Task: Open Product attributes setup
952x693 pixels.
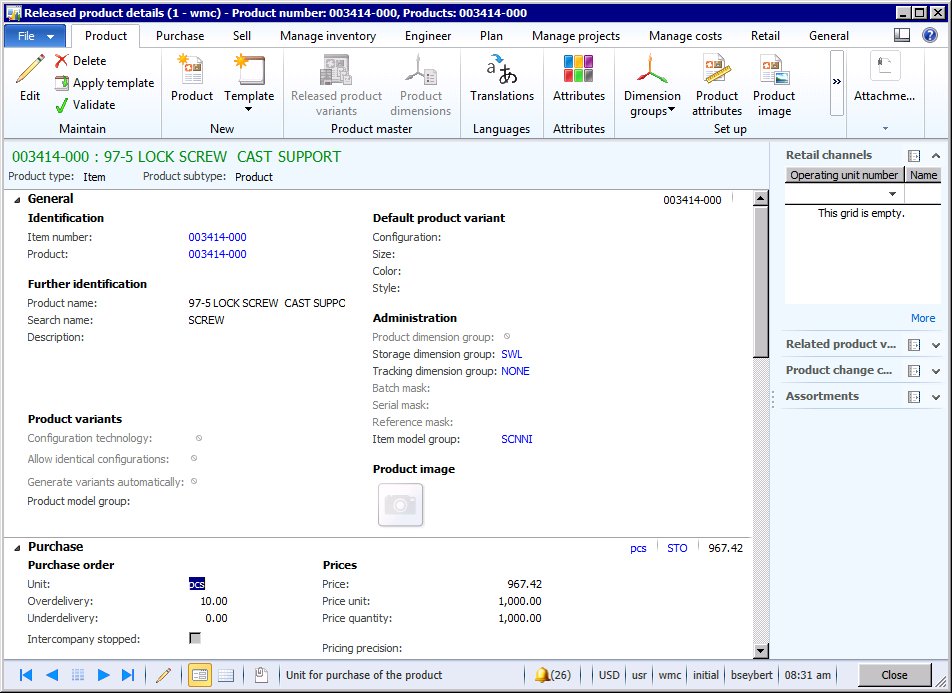Action: pos(717,86)
